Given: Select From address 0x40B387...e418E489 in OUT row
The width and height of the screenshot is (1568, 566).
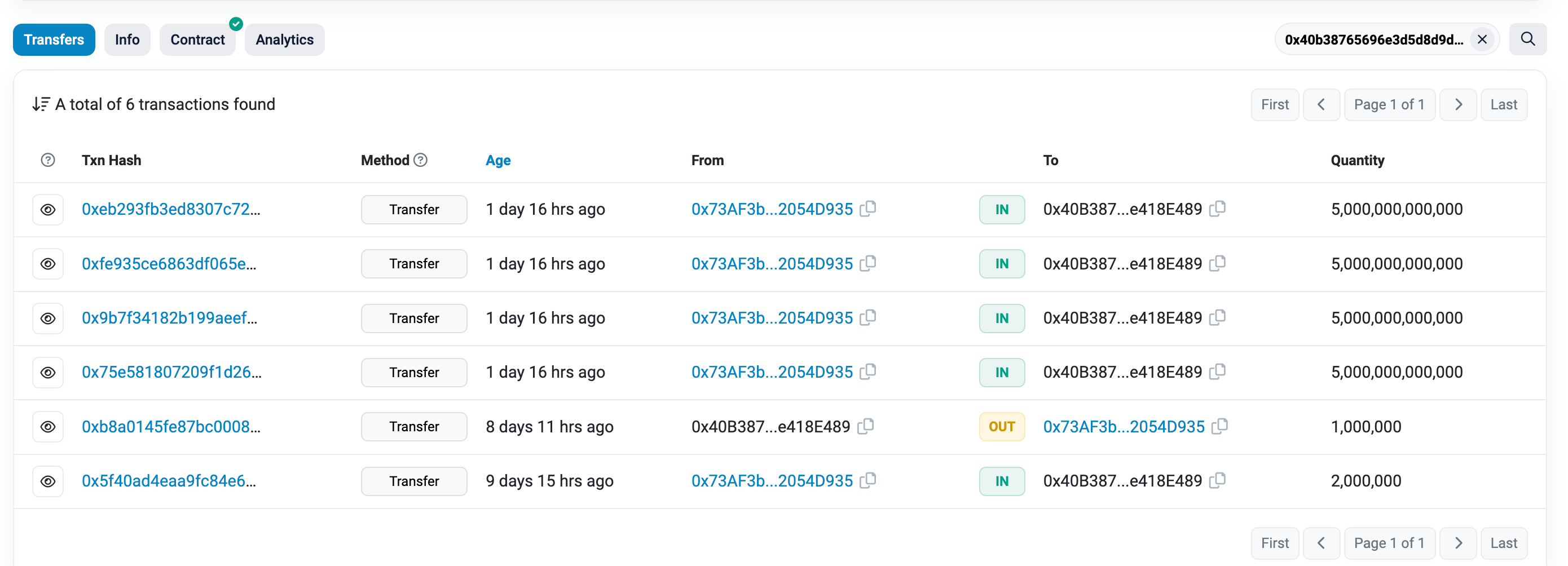Looking at the screenshot, I should pyautogui.click(x=771, y=427).
